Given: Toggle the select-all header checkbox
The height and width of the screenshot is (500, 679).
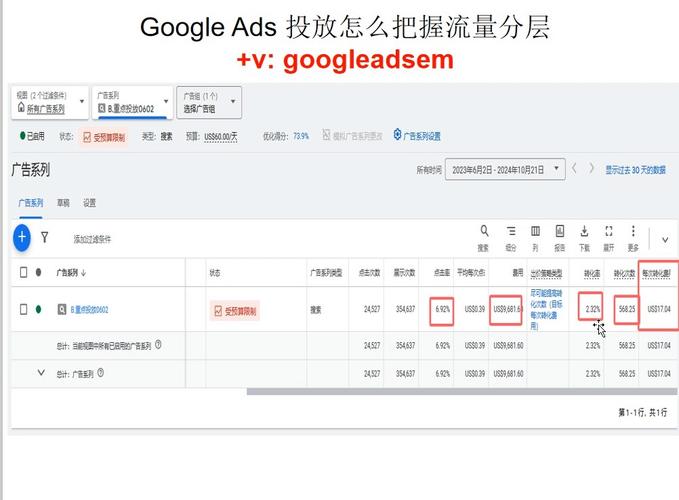Looking at the screenshot, I should click(23, 272).
